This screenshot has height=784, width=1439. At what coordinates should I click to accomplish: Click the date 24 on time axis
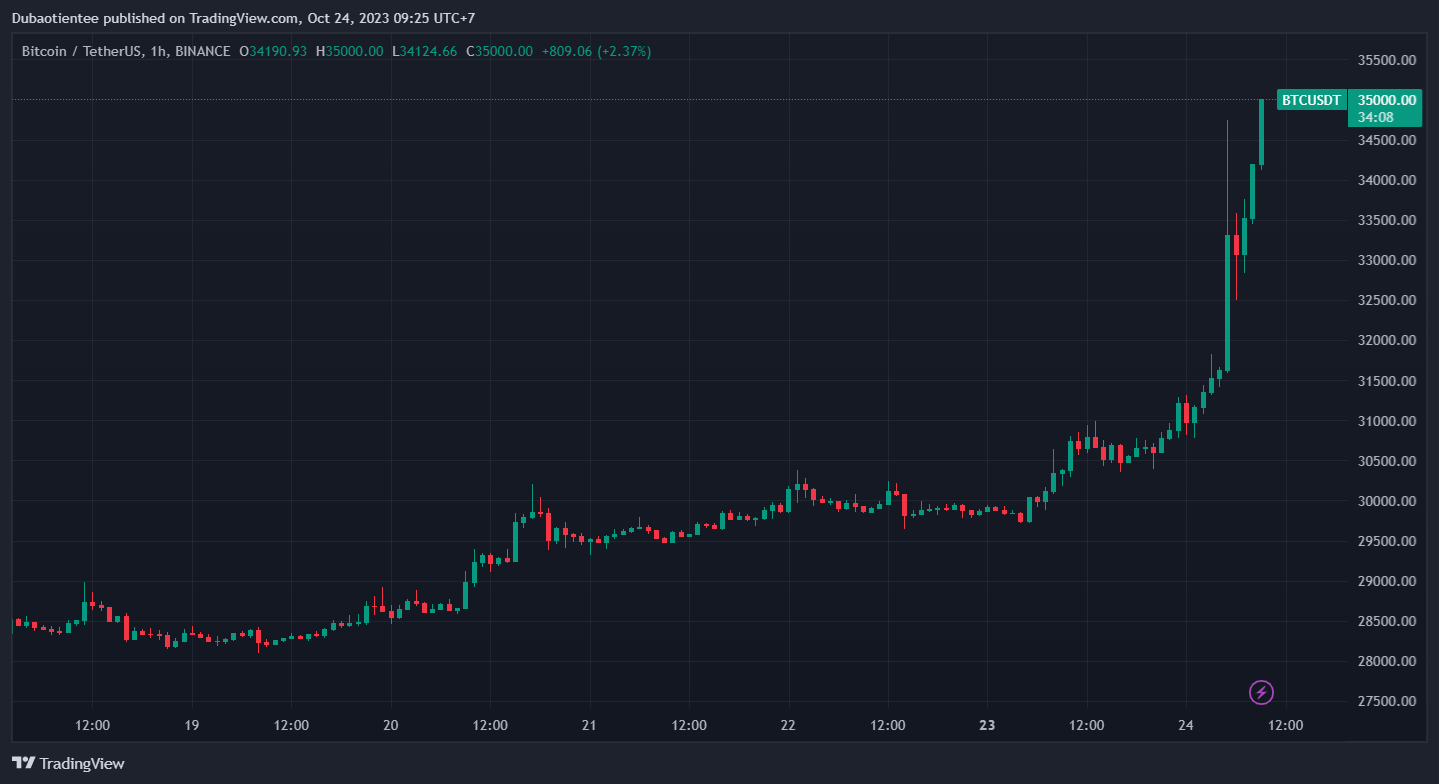click(x=1185, y=725)
